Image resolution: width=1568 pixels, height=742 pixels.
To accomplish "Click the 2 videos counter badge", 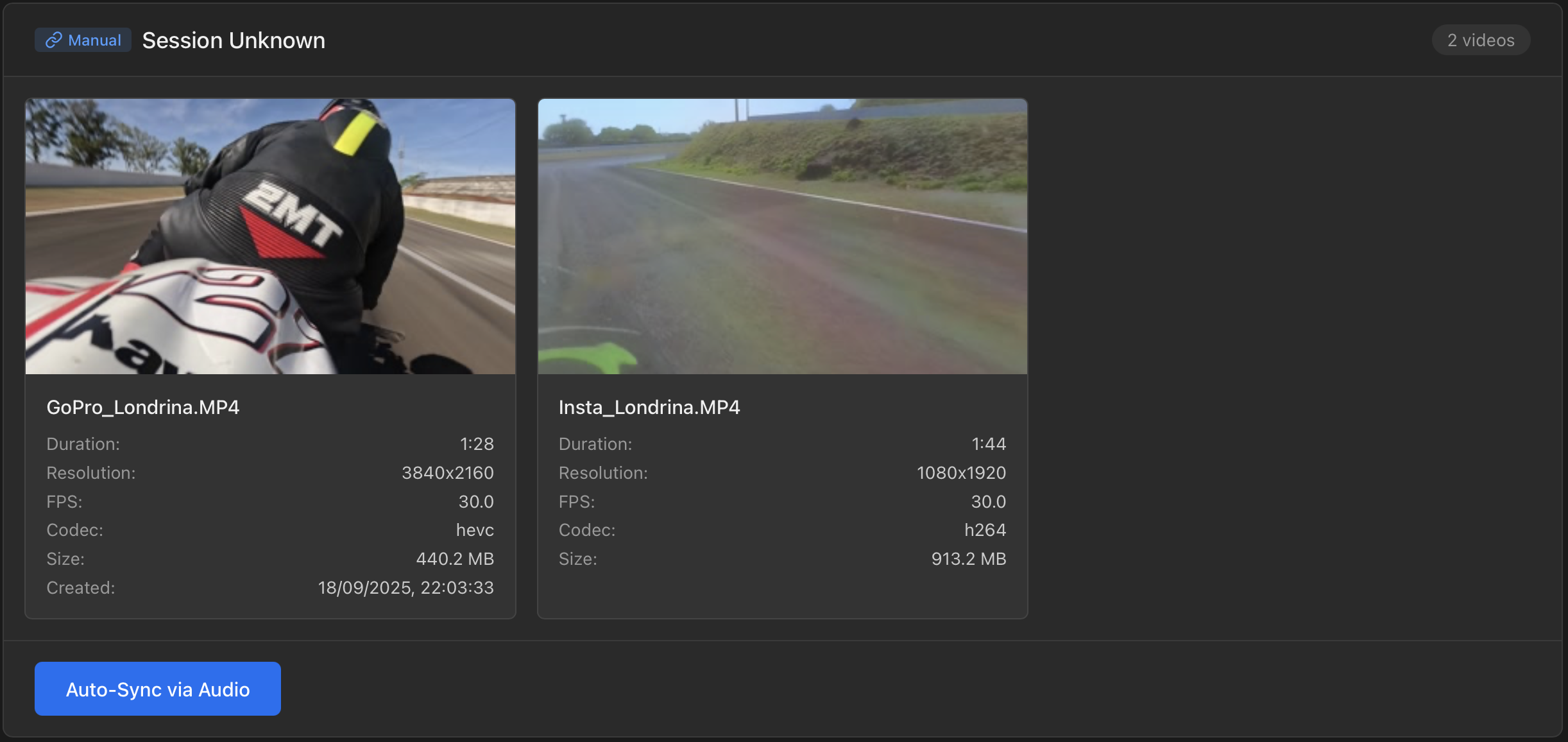I will (x=1480, y=40).
